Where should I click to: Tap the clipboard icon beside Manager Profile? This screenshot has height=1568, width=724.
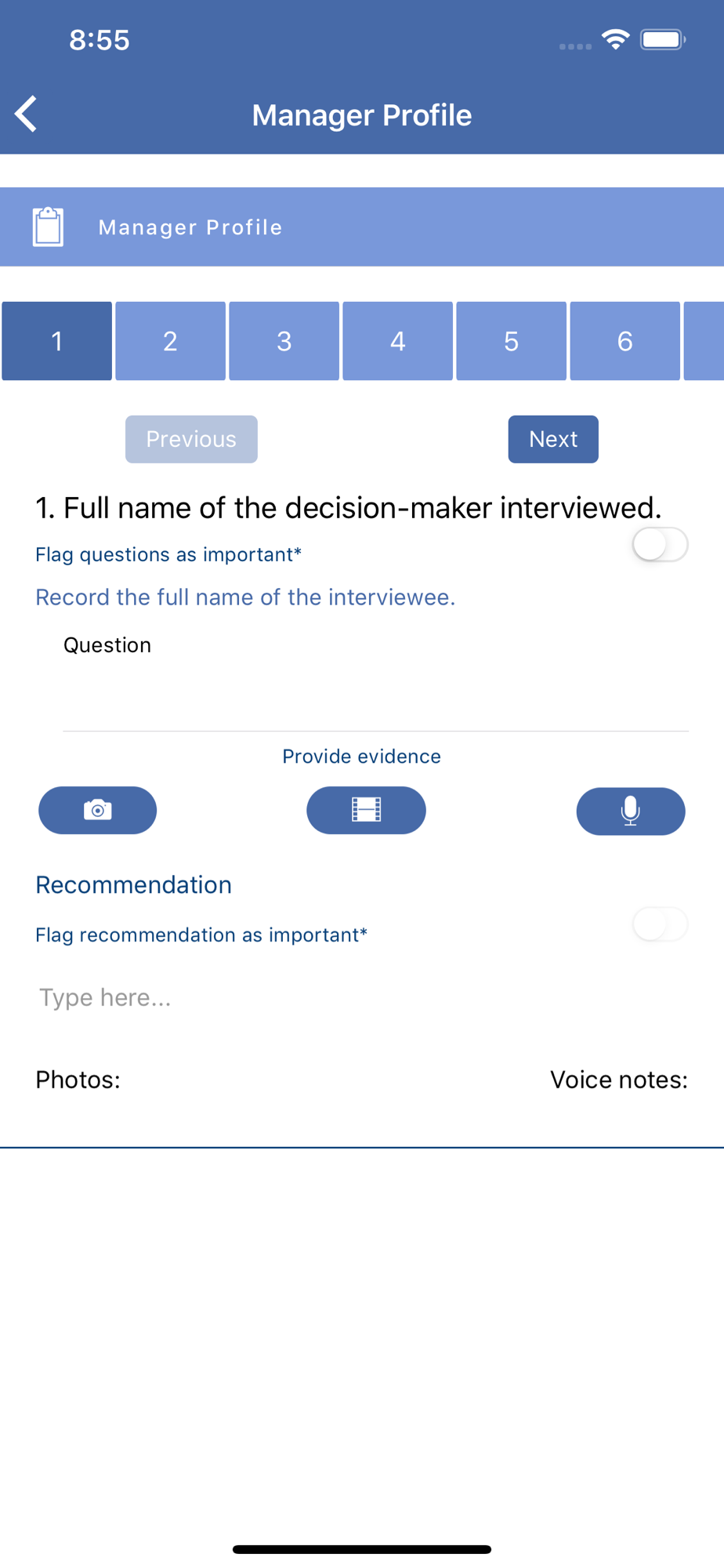coord(48,227)
